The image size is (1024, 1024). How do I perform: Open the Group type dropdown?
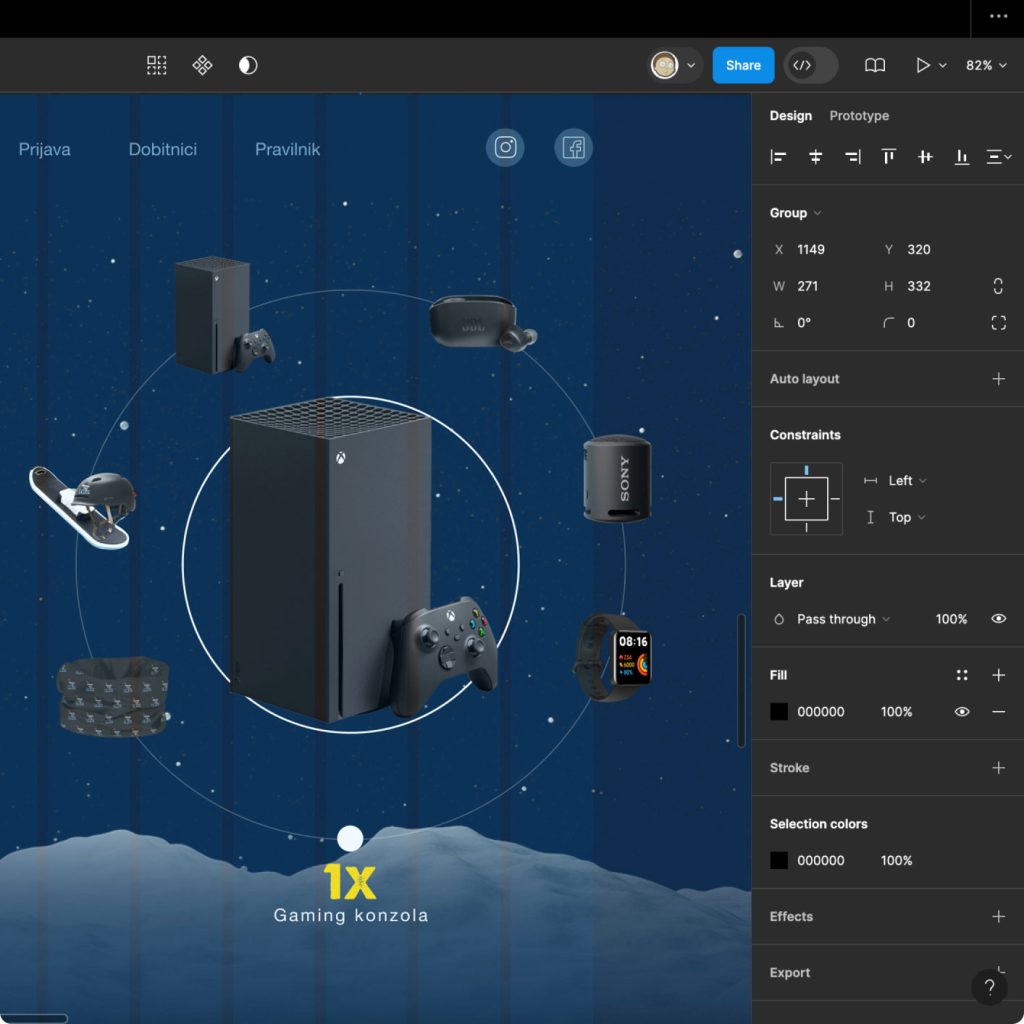(795, 213)
